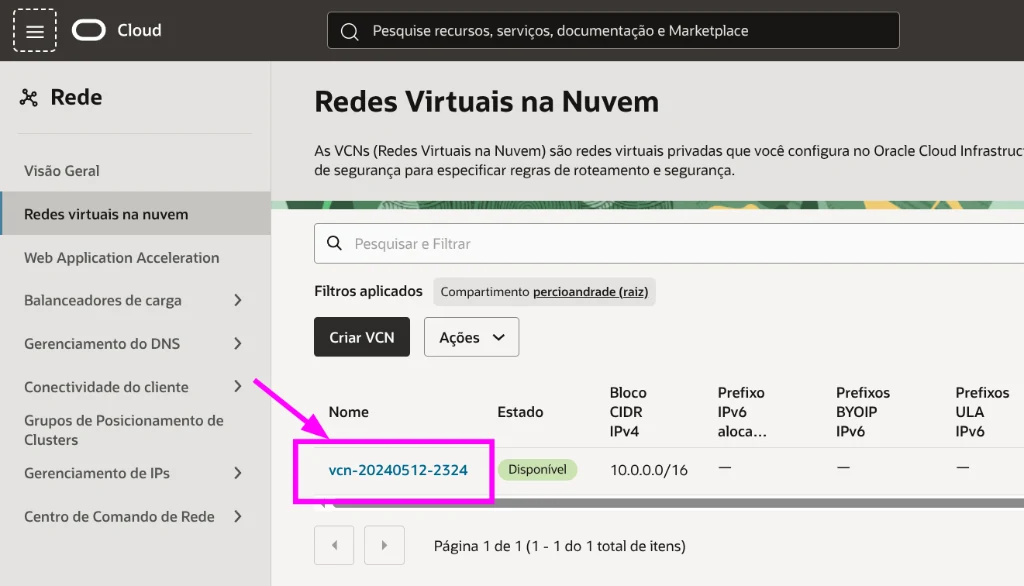Focus the Pesquisar e Filtrar field
This screenshot has height=586, width=1024.
coord(669,243)
